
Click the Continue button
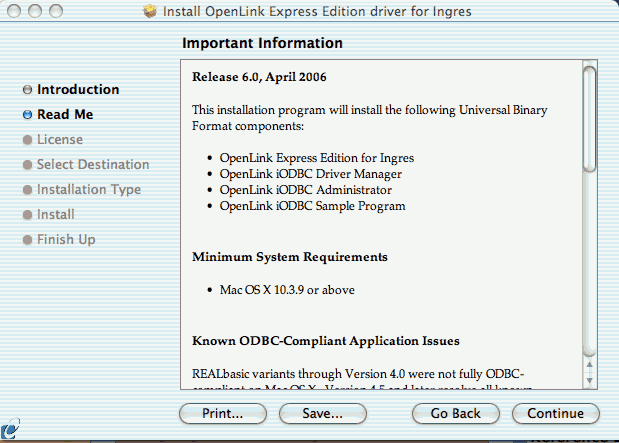pyautogui.click(x=555, y=413)
